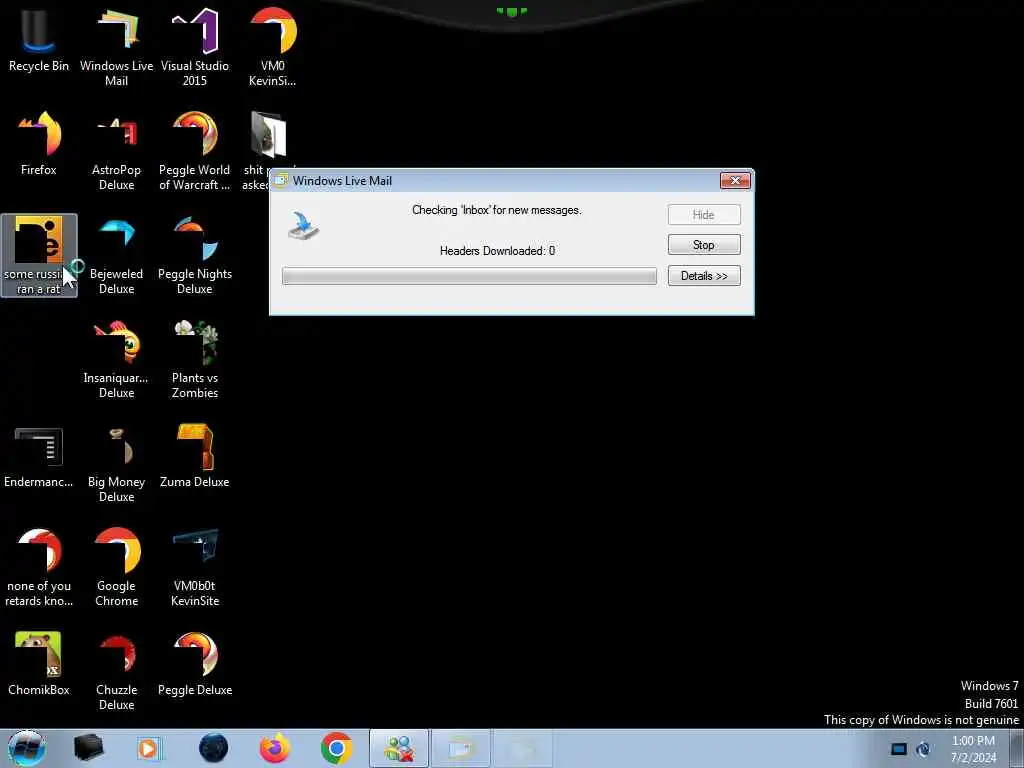Click the Show desktop strip on the taskbar
Viewport: 1024px width, 768px height.
point(1017,749)
